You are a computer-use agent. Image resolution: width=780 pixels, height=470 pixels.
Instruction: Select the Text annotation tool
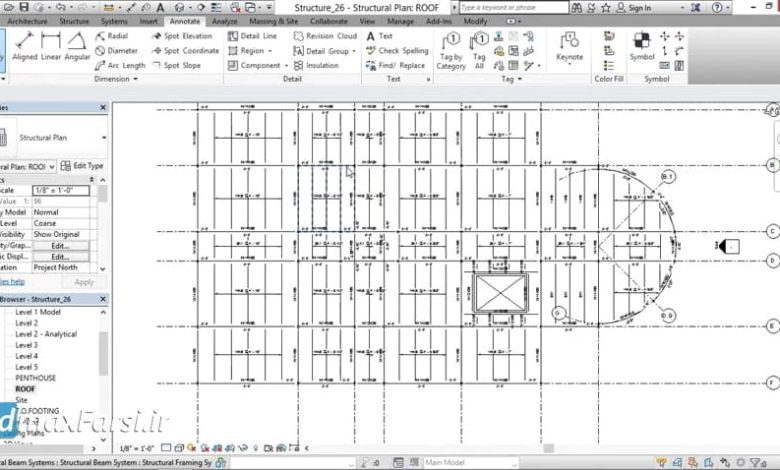[380, 36]
